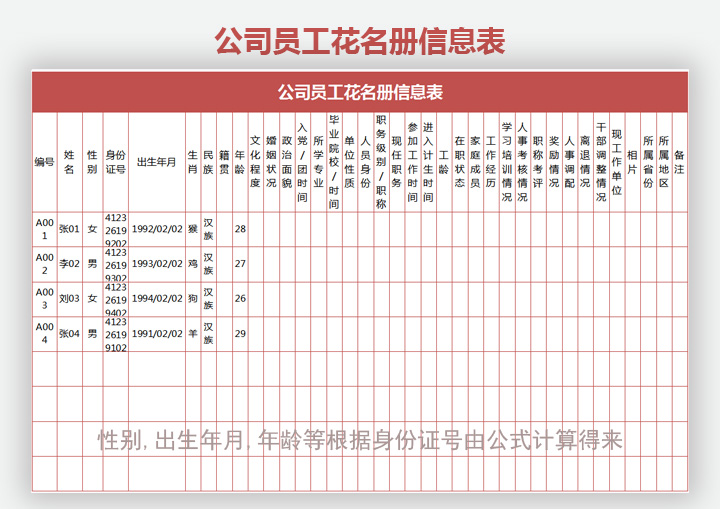Click the name cell 刘03
The height and width of the screenshot is (509, 720).
click(x=69, y=299)
